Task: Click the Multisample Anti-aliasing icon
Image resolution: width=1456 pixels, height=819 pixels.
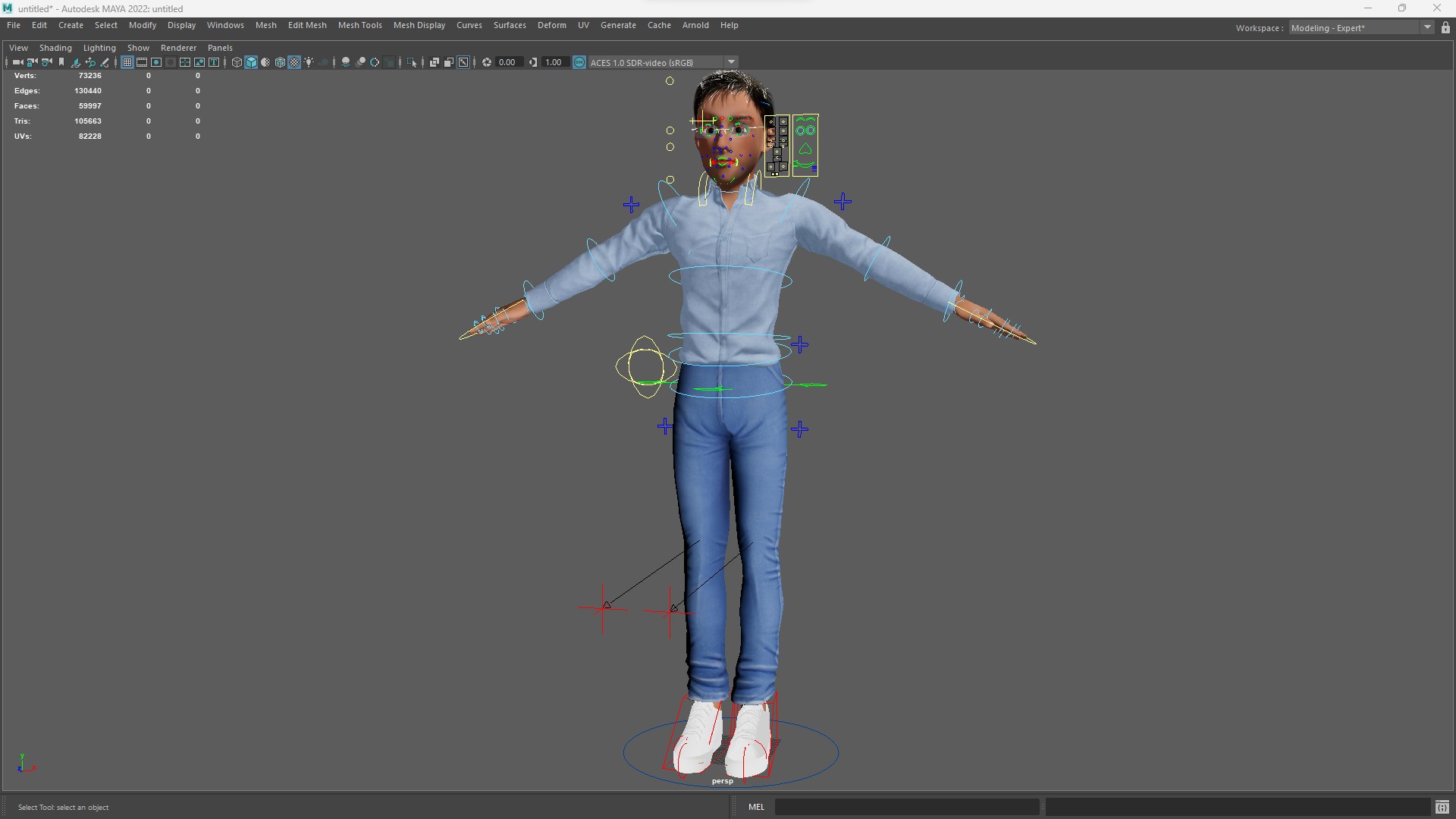Action: 375,62
